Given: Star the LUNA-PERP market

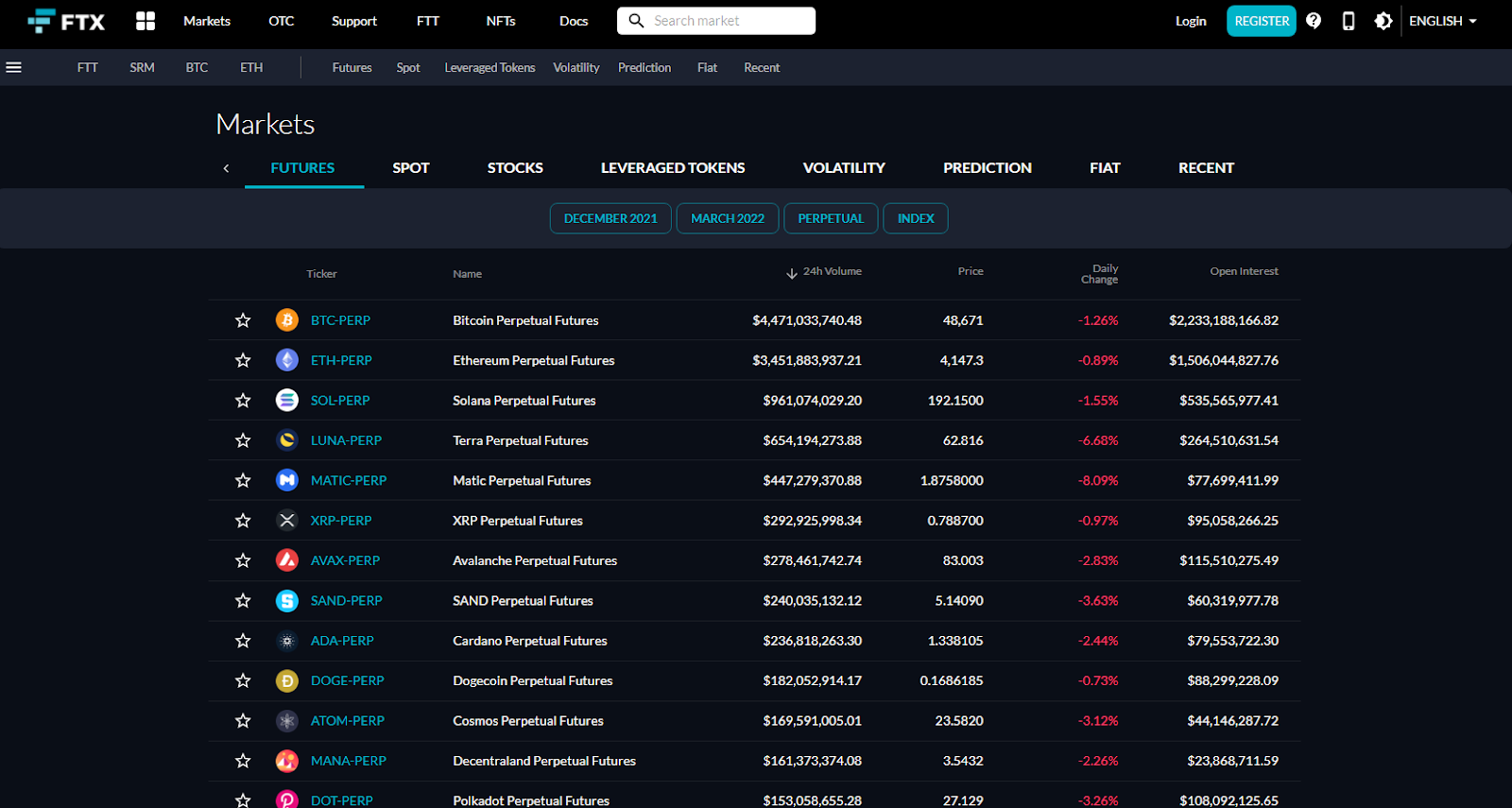Looking at the screenshot, I should [x=243, y=440].
